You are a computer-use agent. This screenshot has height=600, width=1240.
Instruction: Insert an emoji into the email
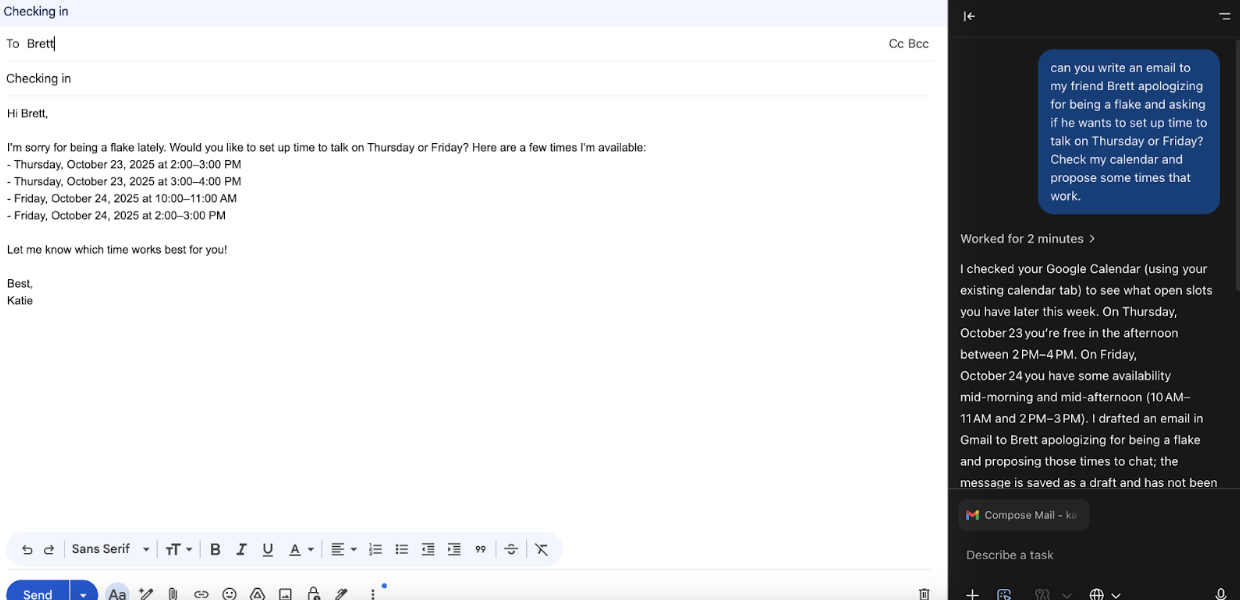(229, 594)
